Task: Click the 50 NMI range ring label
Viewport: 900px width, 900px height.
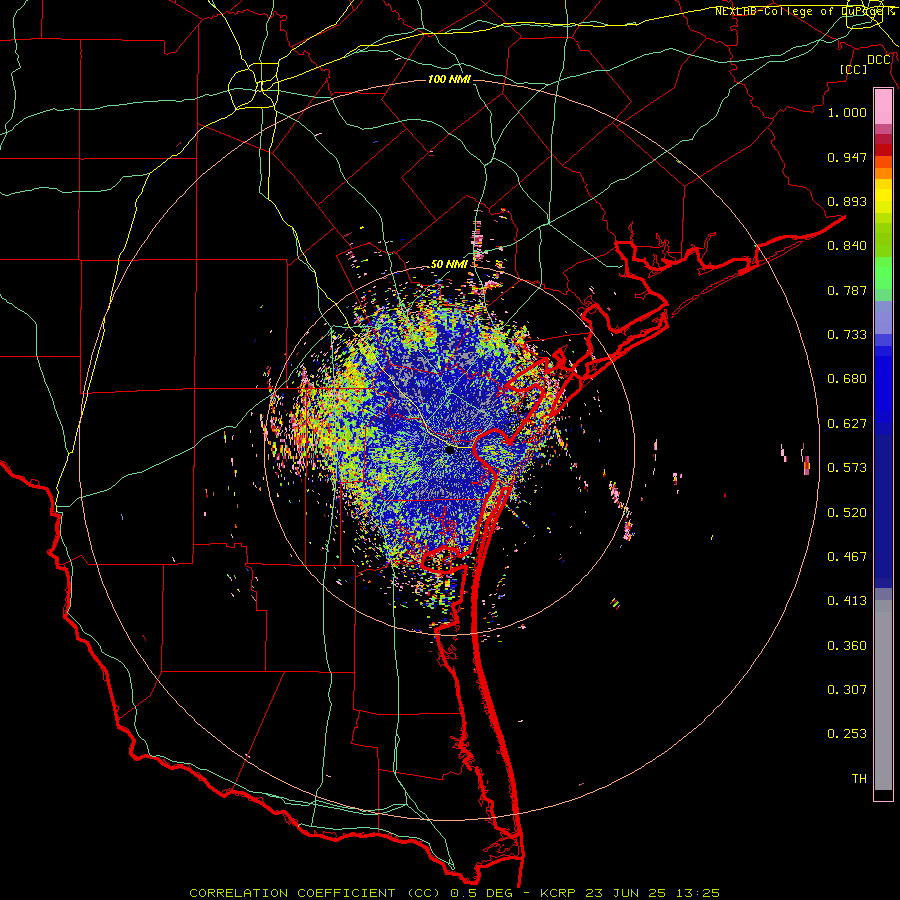Action: pos(449,264)
